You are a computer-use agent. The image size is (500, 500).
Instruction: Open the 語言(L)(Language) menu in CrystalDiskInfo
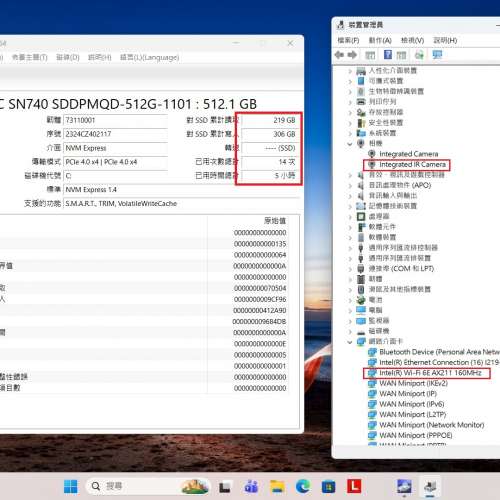pos(149,57)
